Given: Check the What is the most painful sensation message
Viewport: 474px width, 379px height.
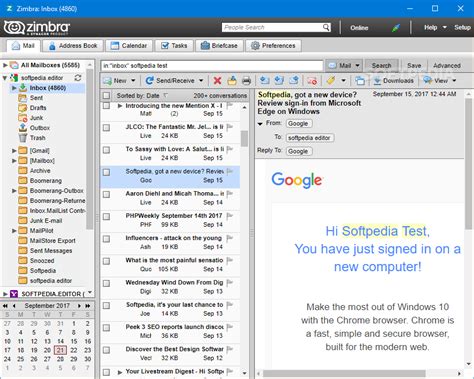Looking at the screenshot, I should [106, 261].
